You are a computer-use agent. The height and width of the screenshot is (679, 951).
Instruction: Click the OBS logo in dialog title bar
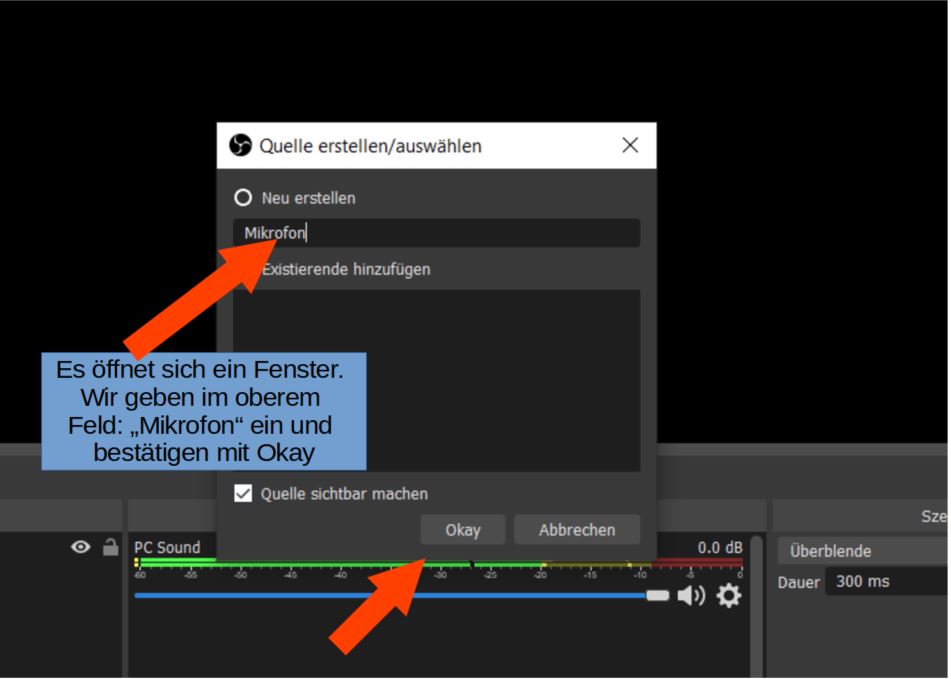click(x=240, y=146)
